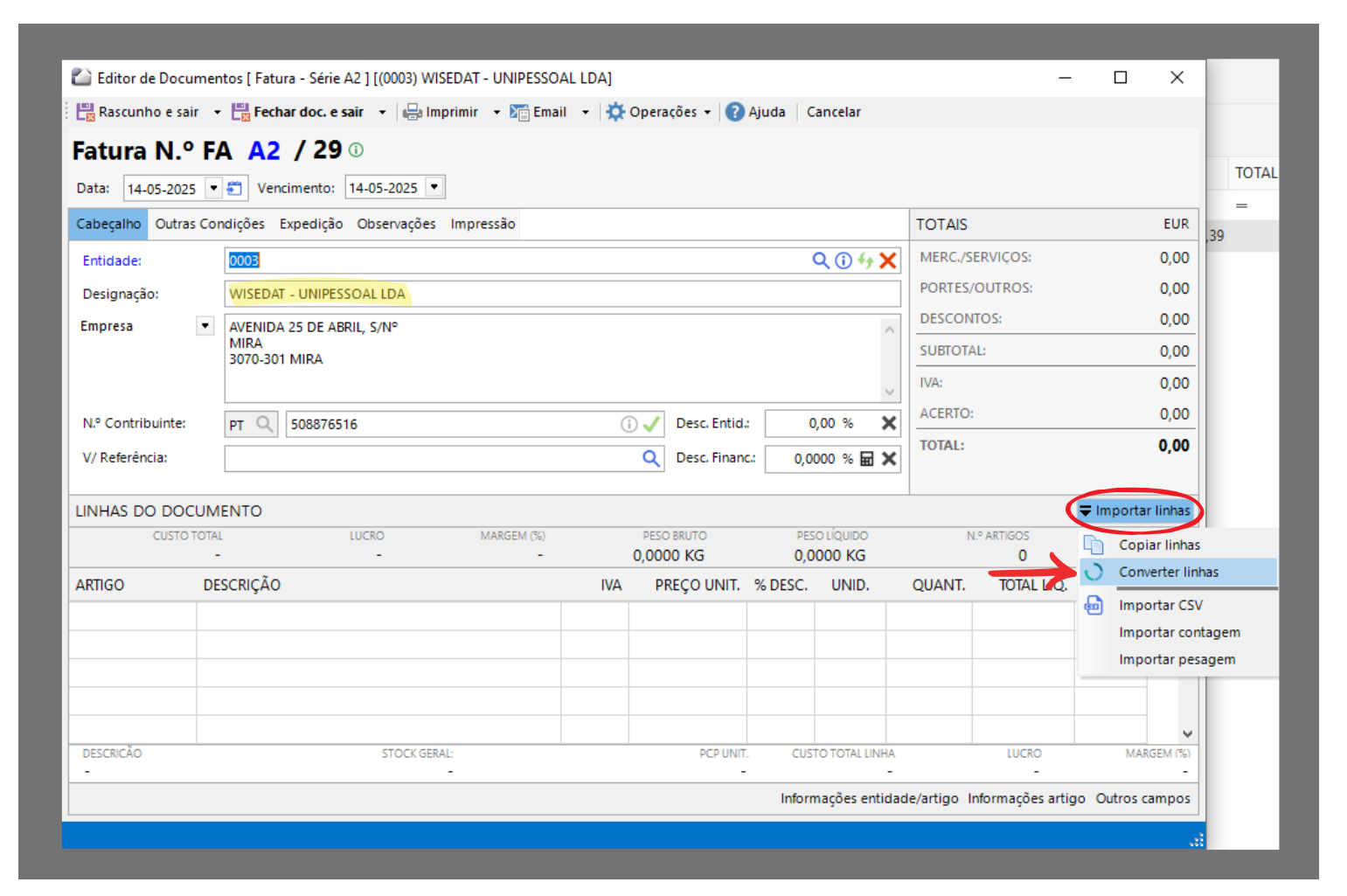Click green checkmark validating N.º Contribuinte
Viewport: 1347px width, 896px height.
point(651,424)
